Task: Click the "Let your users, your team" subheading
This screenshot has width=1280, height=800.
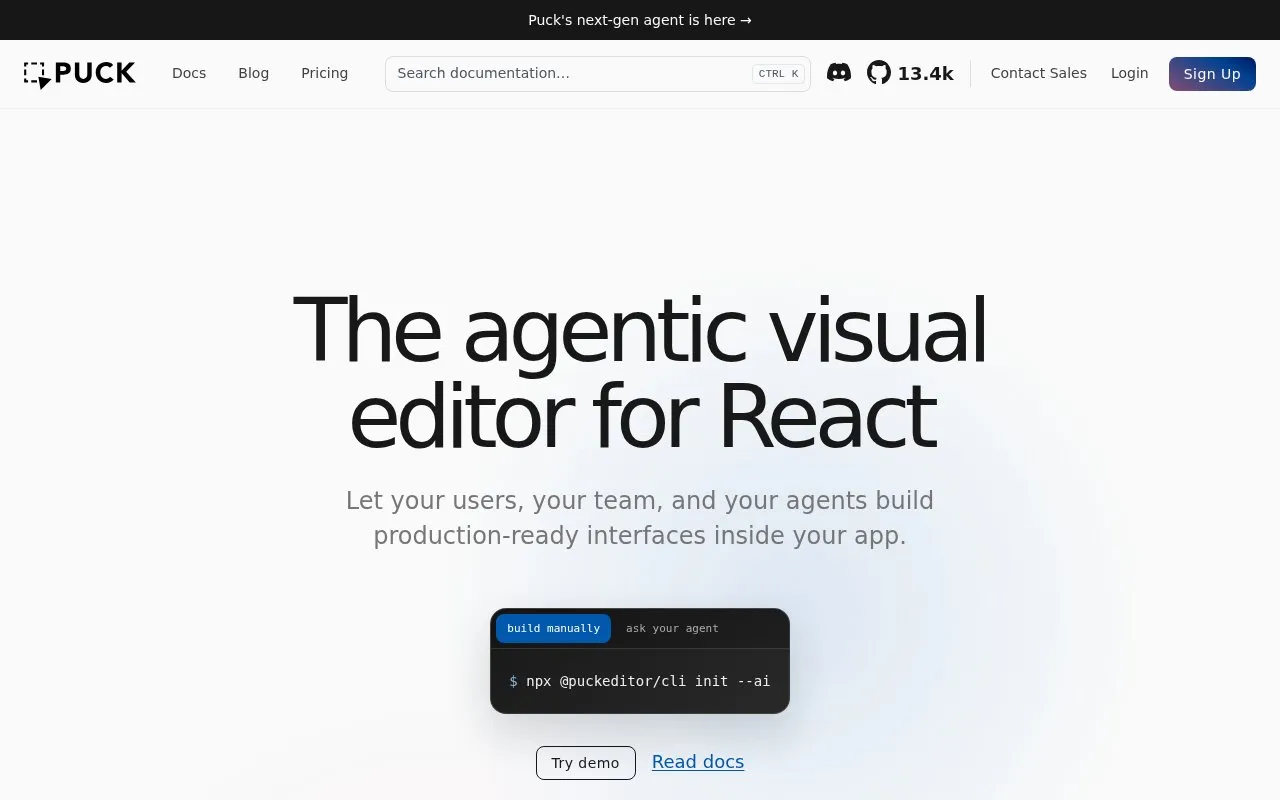Action: click(x=640, y=518)
